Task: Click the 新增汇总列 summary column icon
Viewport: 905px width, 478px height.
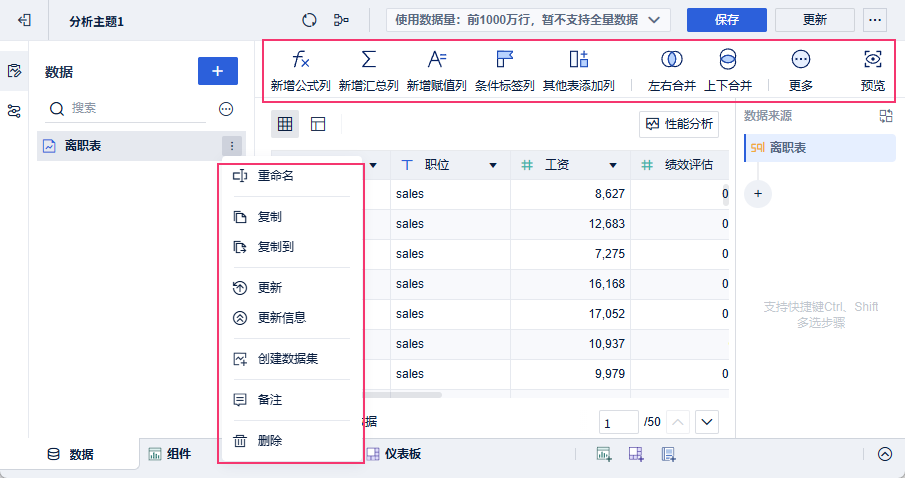Action: (368, 60)
